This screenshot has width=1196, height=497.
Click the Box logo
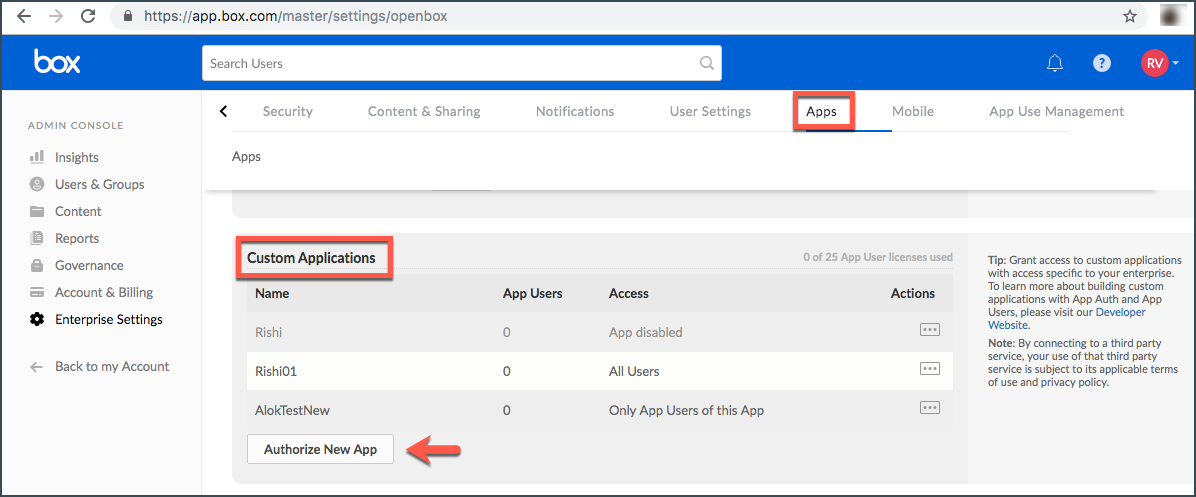point(57,63)
